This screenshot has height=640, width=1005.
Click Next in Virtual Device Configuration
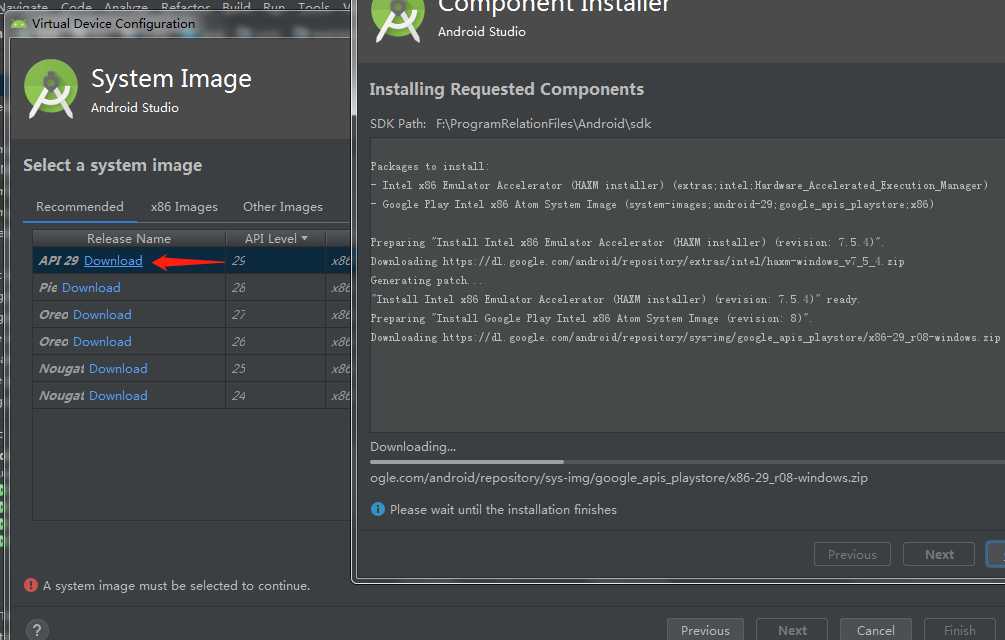point(792,630)
